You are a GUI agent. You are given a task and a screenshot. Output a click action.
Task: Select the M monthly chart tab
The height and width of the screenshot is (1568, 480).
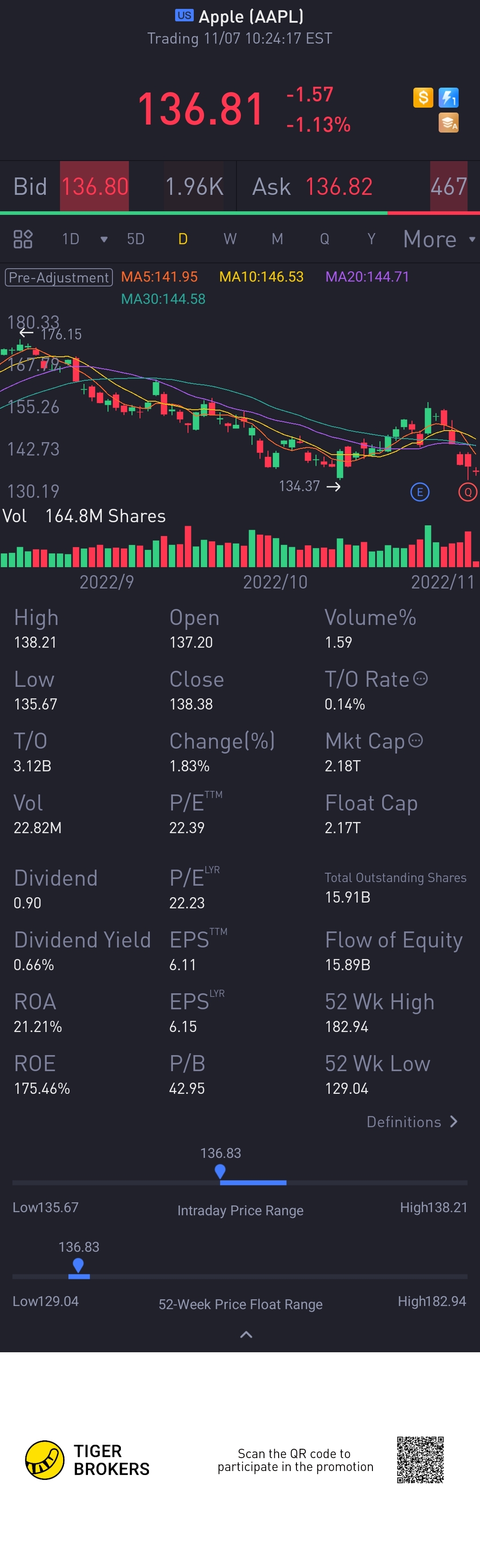277,239
